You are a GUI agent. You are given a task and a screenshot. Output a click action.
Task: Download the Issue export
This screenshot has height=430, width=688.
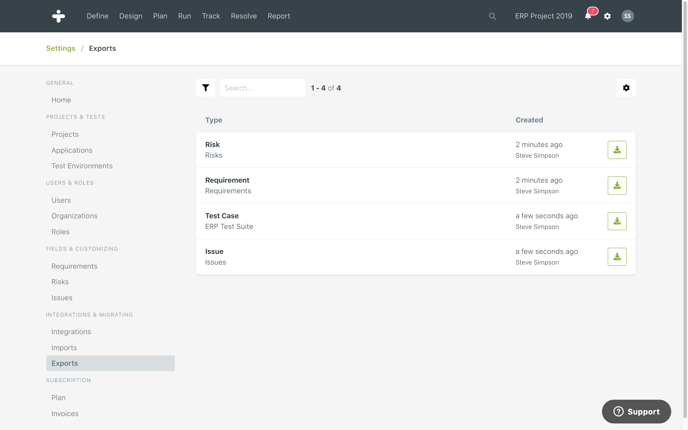[617, 257]
